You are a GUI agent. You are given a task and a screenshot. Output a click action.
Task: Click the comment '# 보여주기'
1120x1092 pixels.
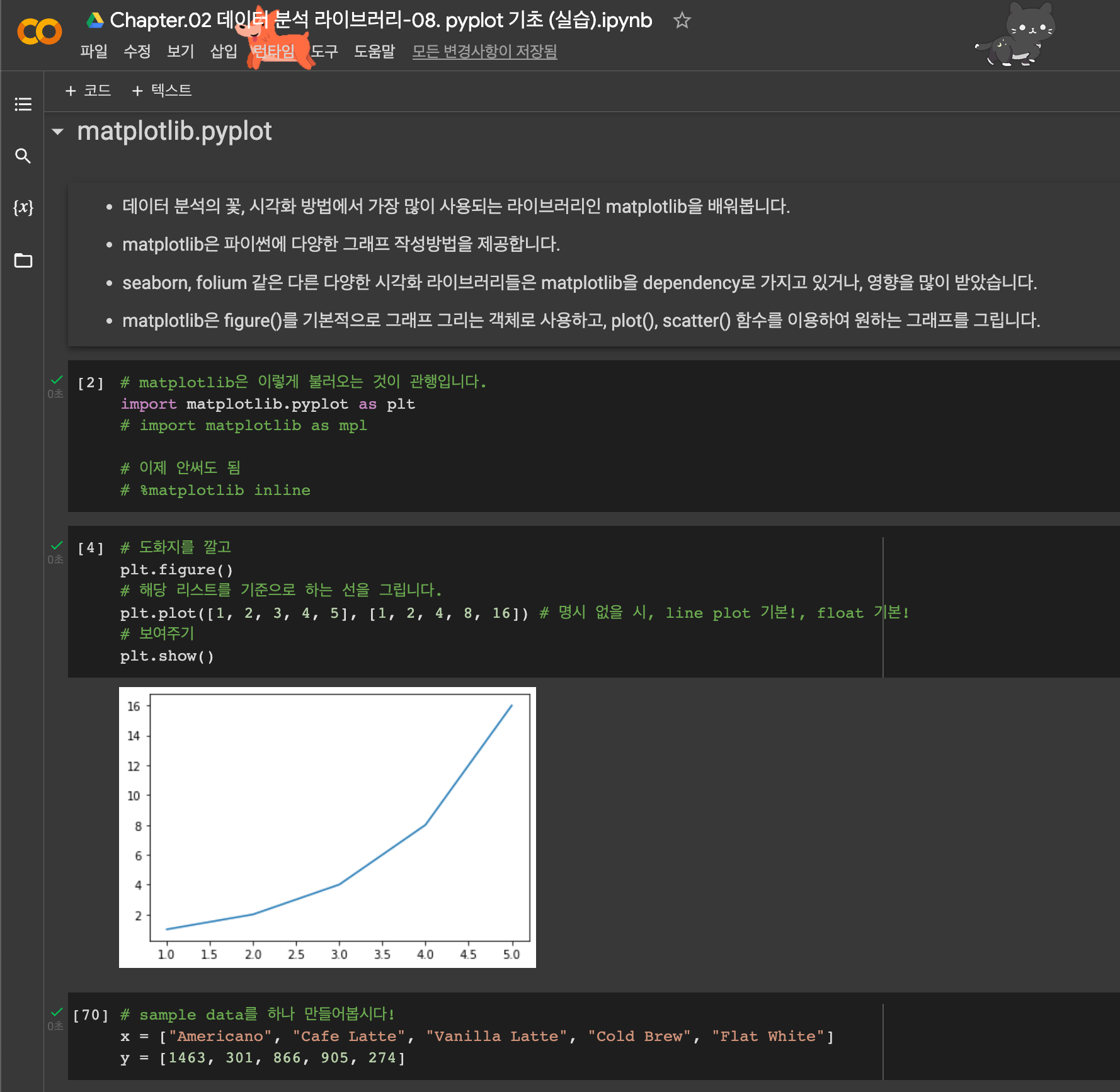pyautogui.click(x=157, y=634)
